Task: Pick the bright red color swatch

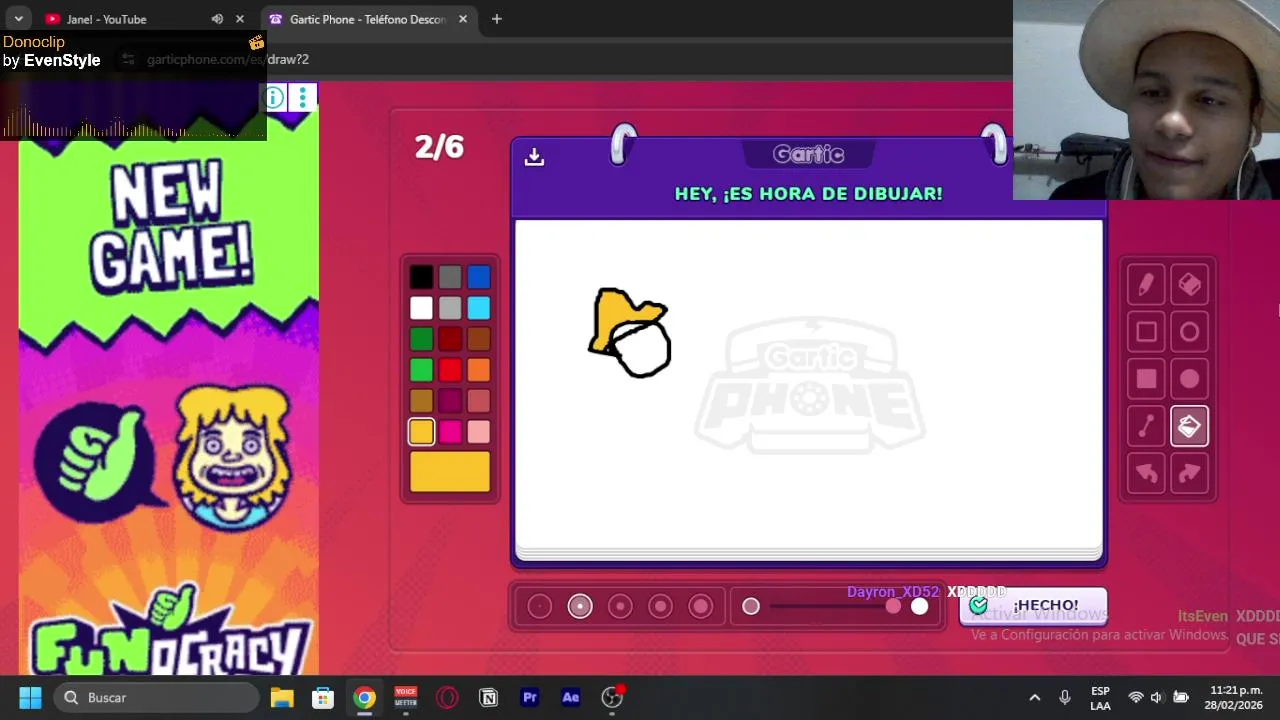Action: point(450,370)
